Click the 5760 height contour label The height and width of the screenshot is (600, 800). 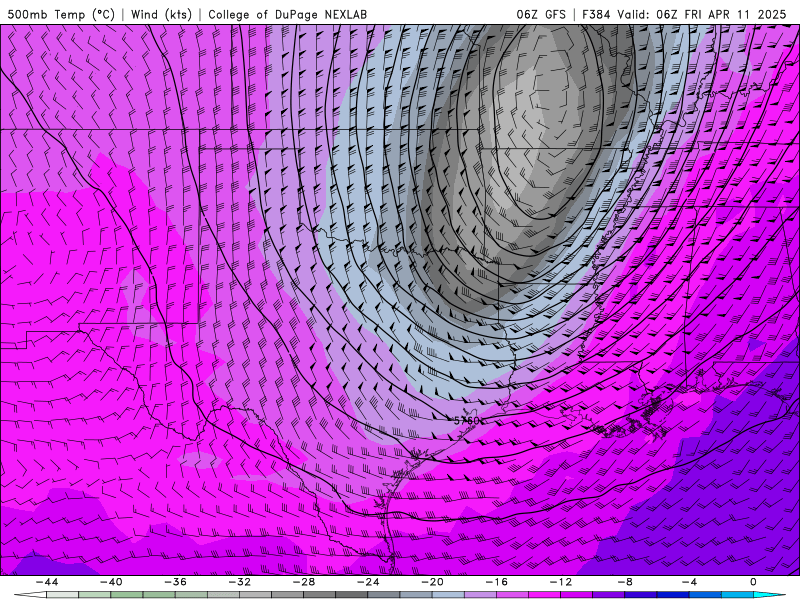pos(467,421)
